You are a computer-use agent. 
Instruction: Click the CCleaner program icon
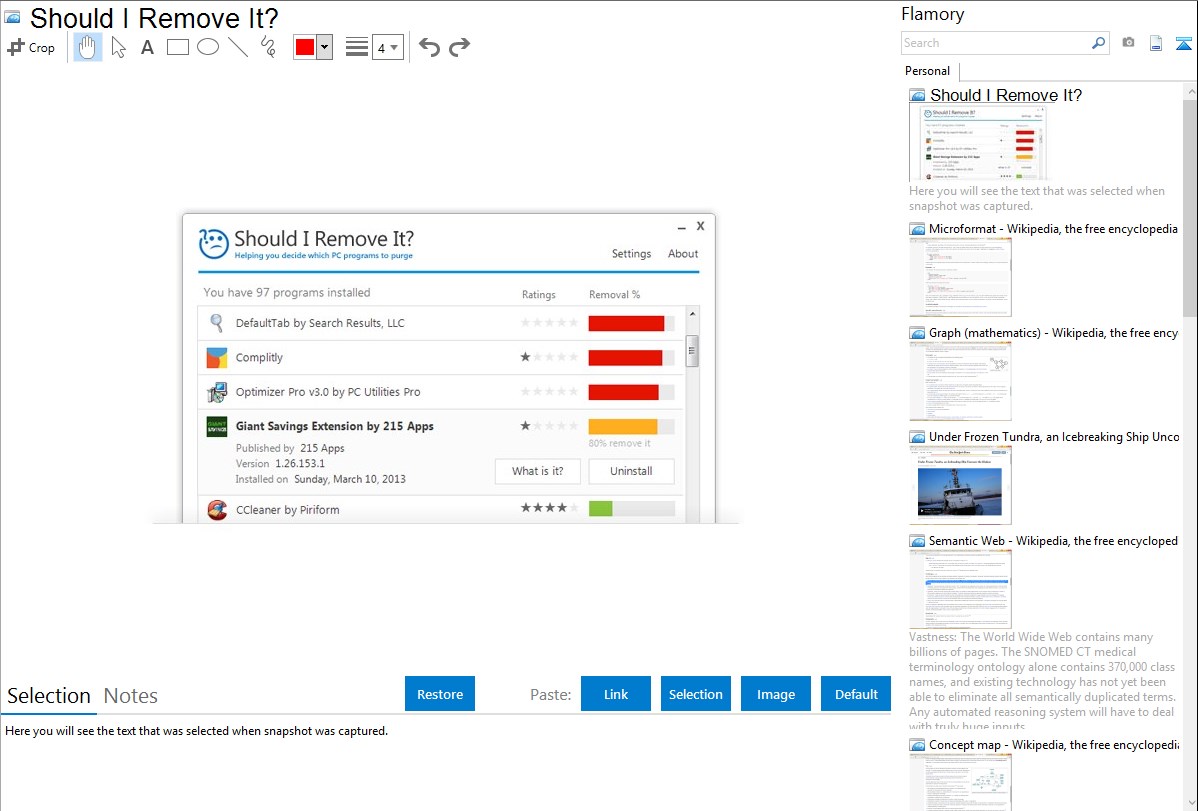(217, 510)
